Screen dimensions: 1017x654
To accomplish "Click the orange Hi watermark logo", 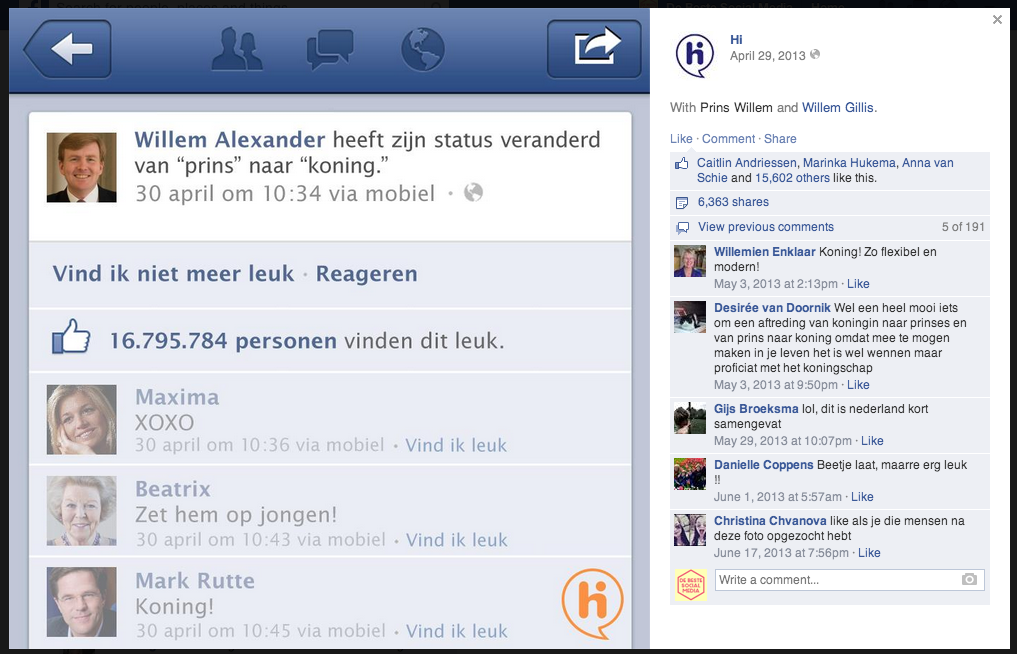I will (x=592, y=603).
